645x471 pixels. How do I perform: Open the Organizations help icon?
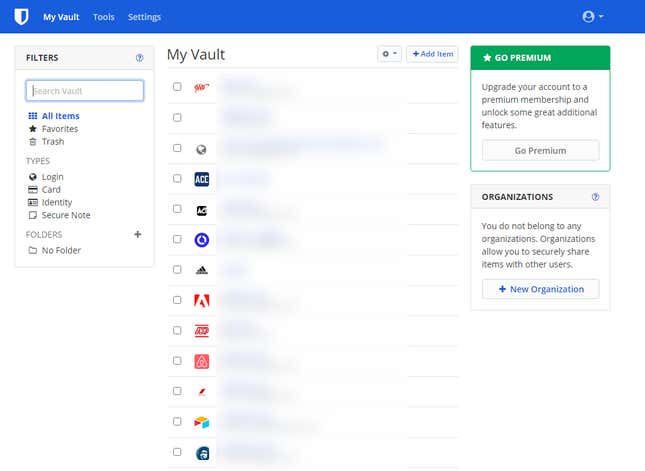[x=595, y=197]
